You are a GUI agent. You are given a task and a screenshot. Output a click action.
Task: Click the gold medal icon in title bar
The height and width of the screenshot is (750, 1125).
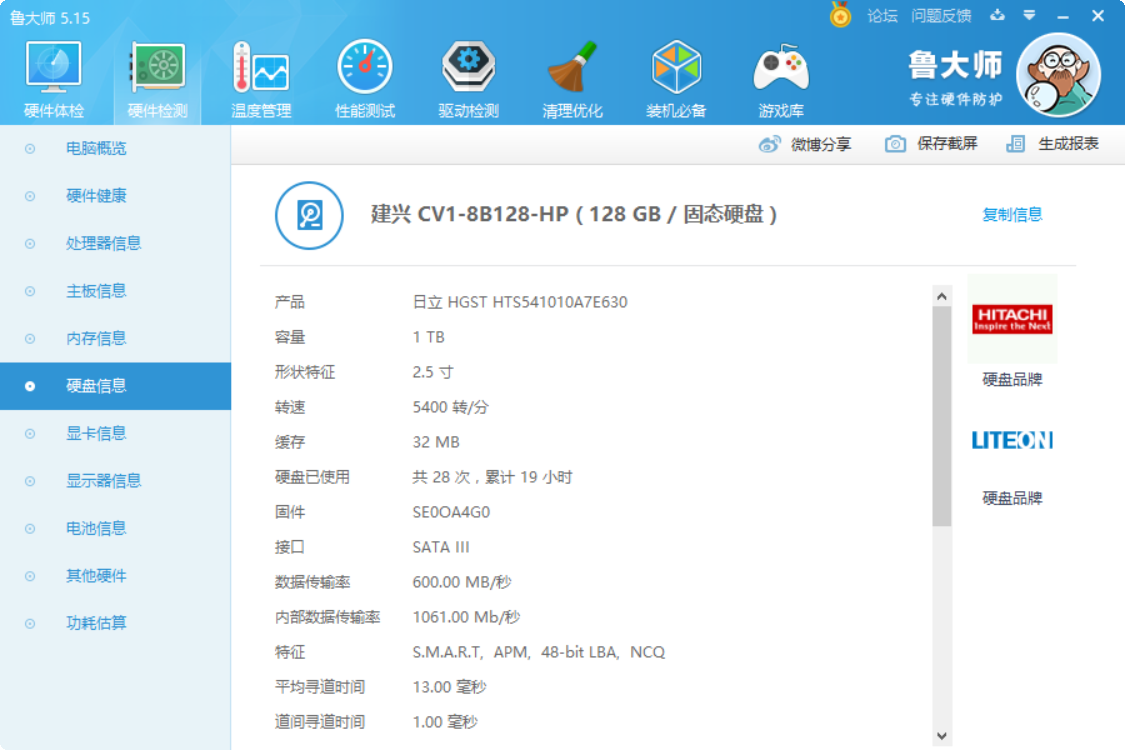(840, 15)
